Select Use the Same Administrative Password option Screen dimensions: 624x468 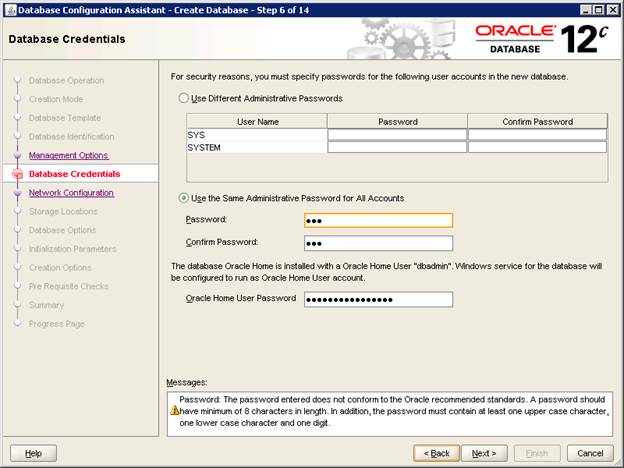coord(183,198)
